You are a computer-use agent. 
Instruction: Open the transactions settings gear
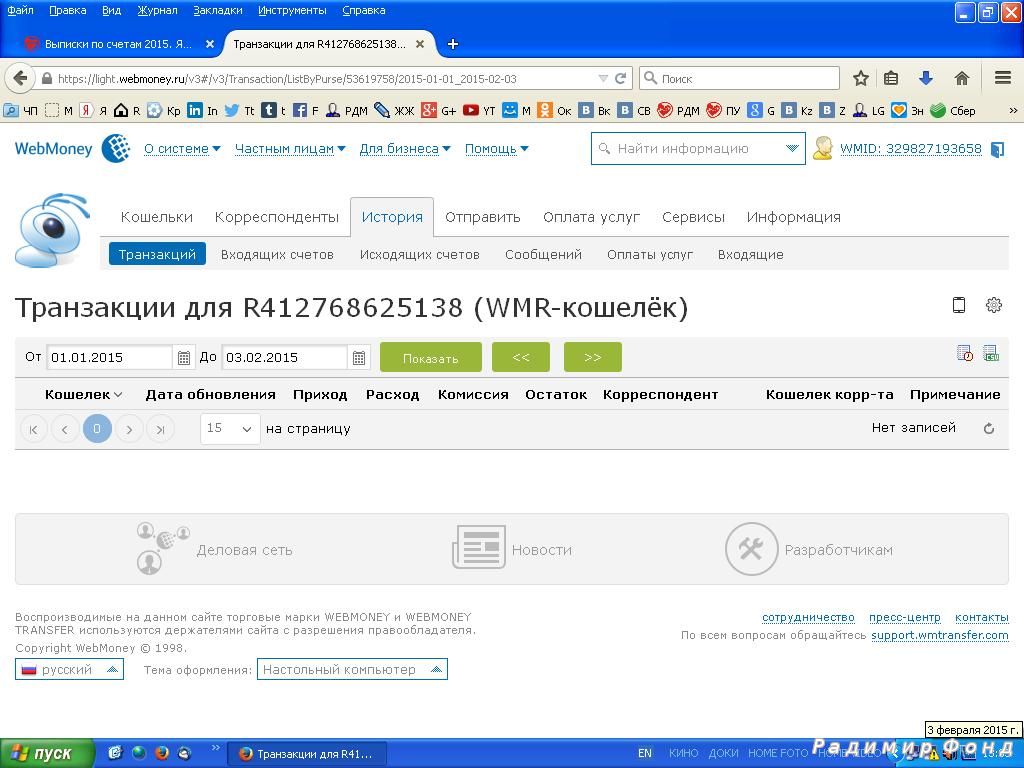(x=993, y=304)
